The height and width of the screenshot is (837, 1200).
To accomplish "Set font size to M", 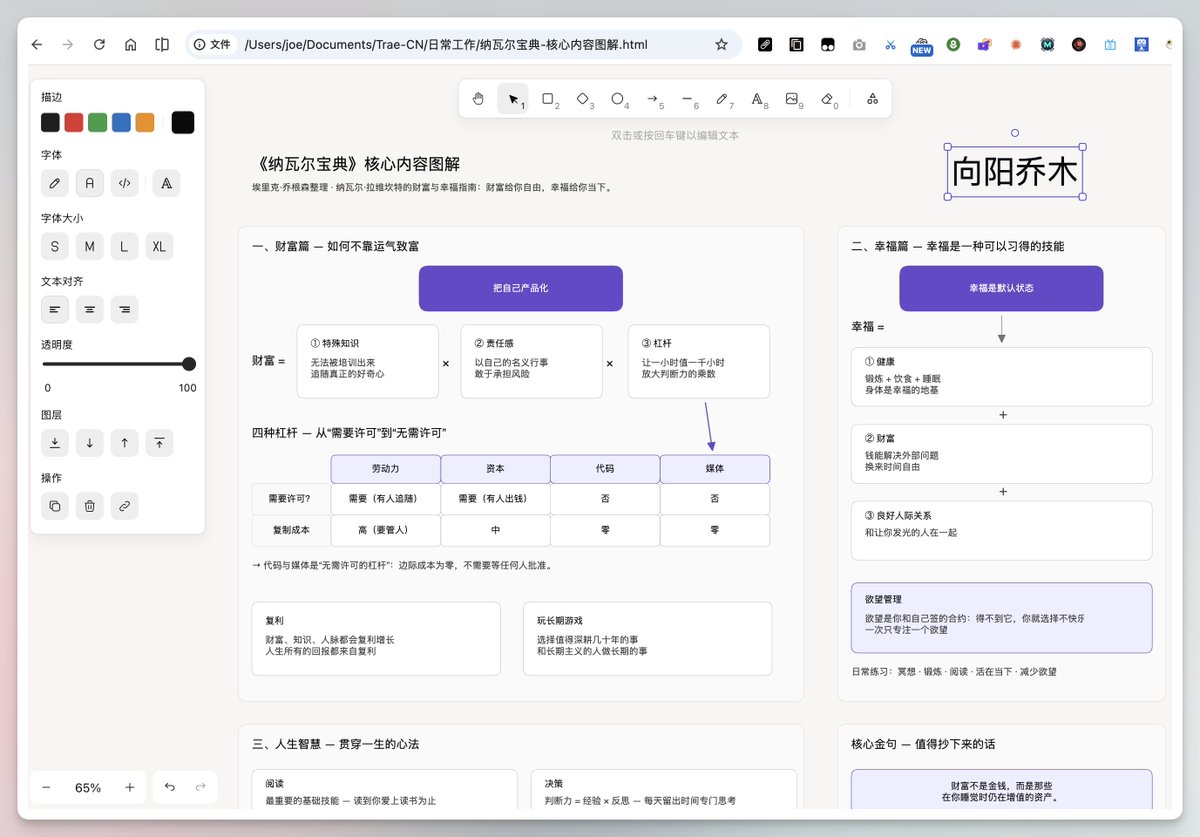I will pos(90,246).
